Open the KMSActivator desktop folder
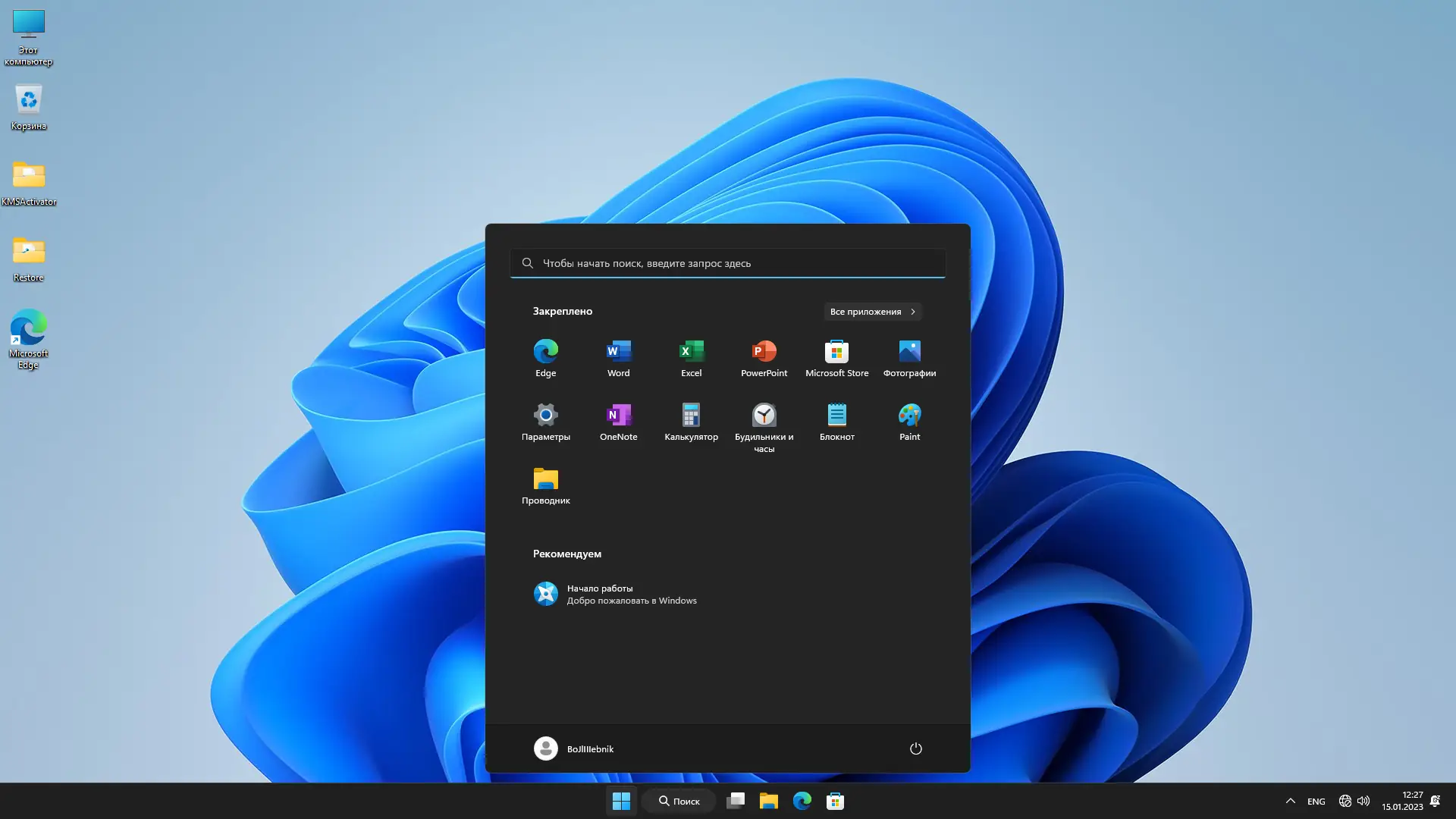This screenshot has width=1456, height=819. (x=29, y=183)
